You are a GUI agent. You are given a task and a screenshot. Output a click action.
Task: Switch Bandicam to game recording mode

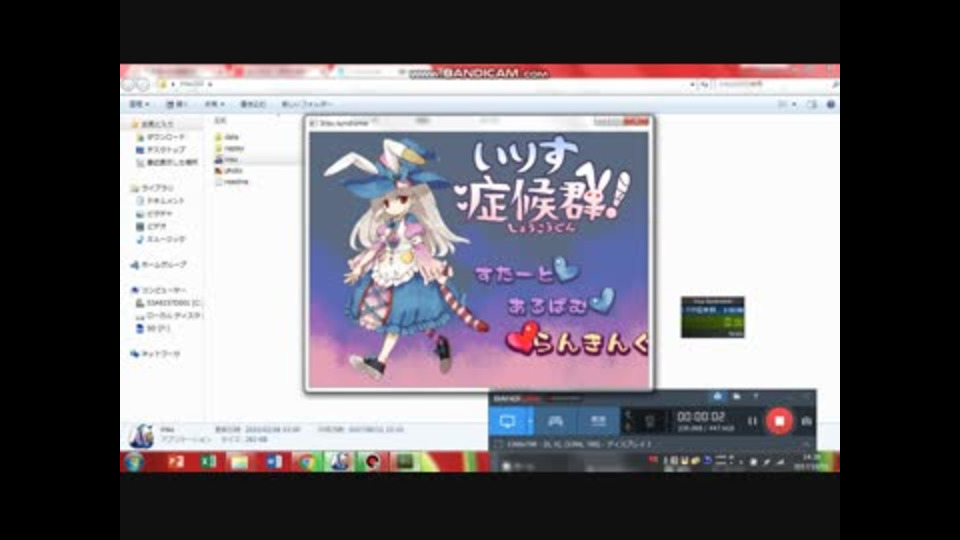coord(555,421)
